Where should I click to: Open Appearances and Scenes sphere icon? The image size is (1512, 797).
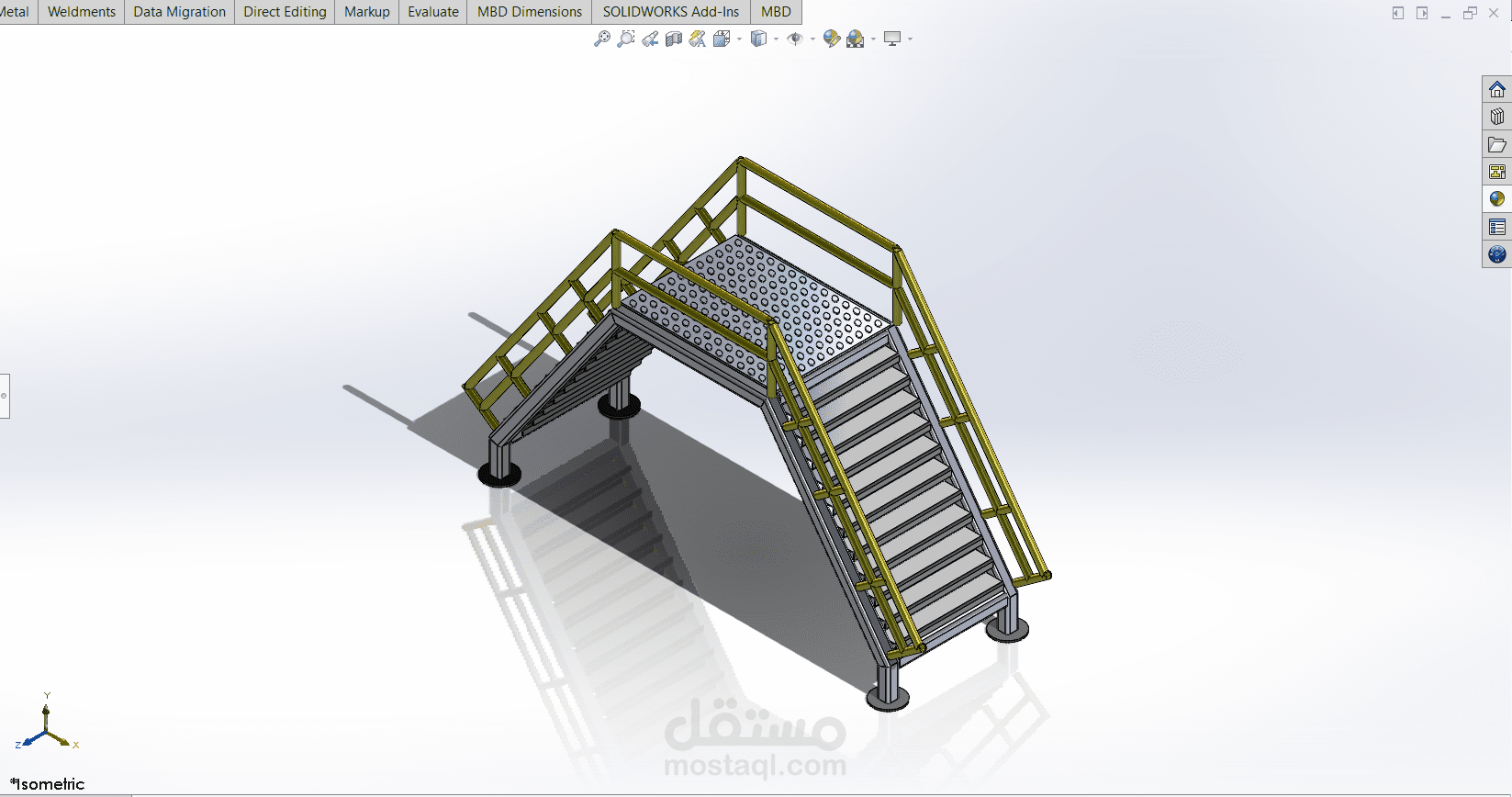(x=1497, y=199)
